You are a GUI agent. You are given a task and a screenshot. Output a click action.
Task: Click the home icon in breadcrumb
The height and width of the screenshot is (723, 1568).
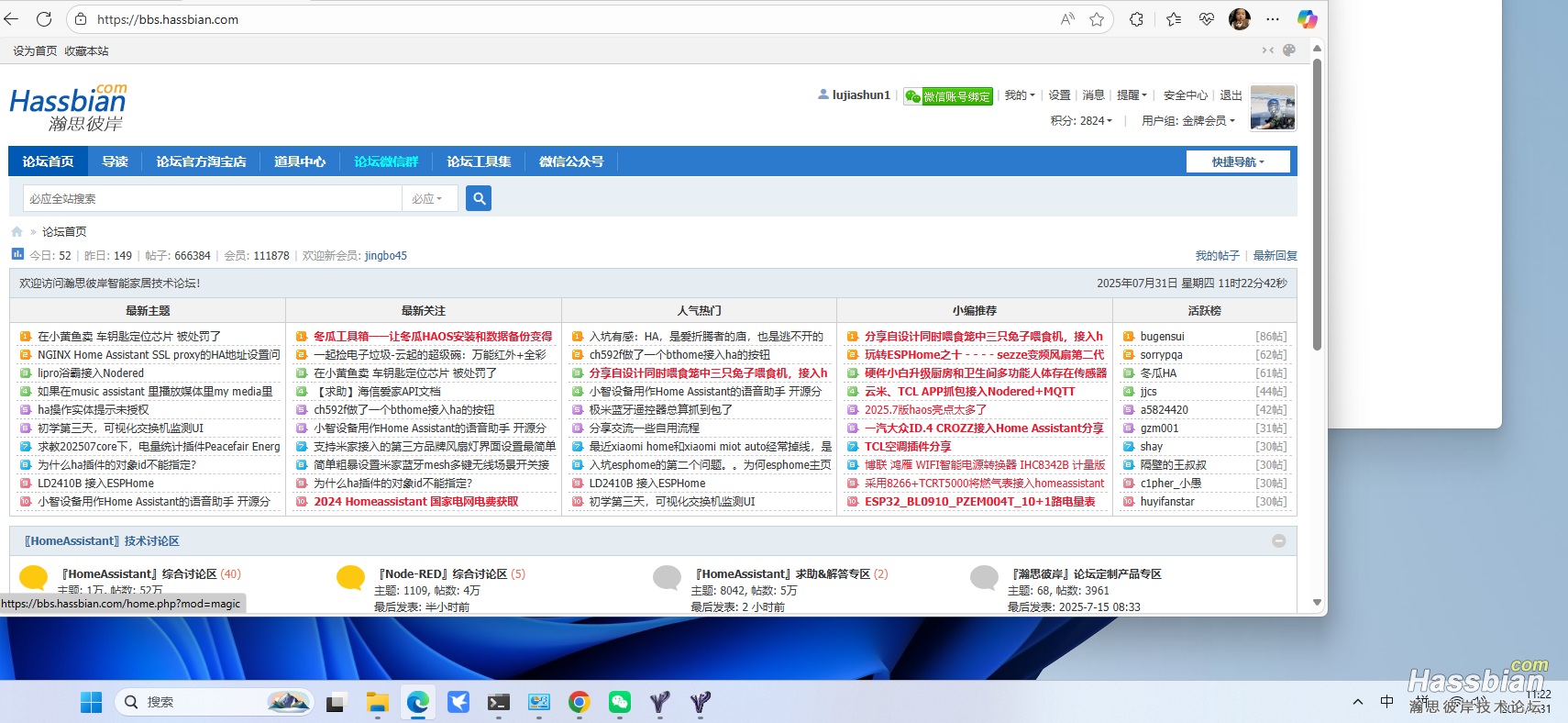point(17,232)
